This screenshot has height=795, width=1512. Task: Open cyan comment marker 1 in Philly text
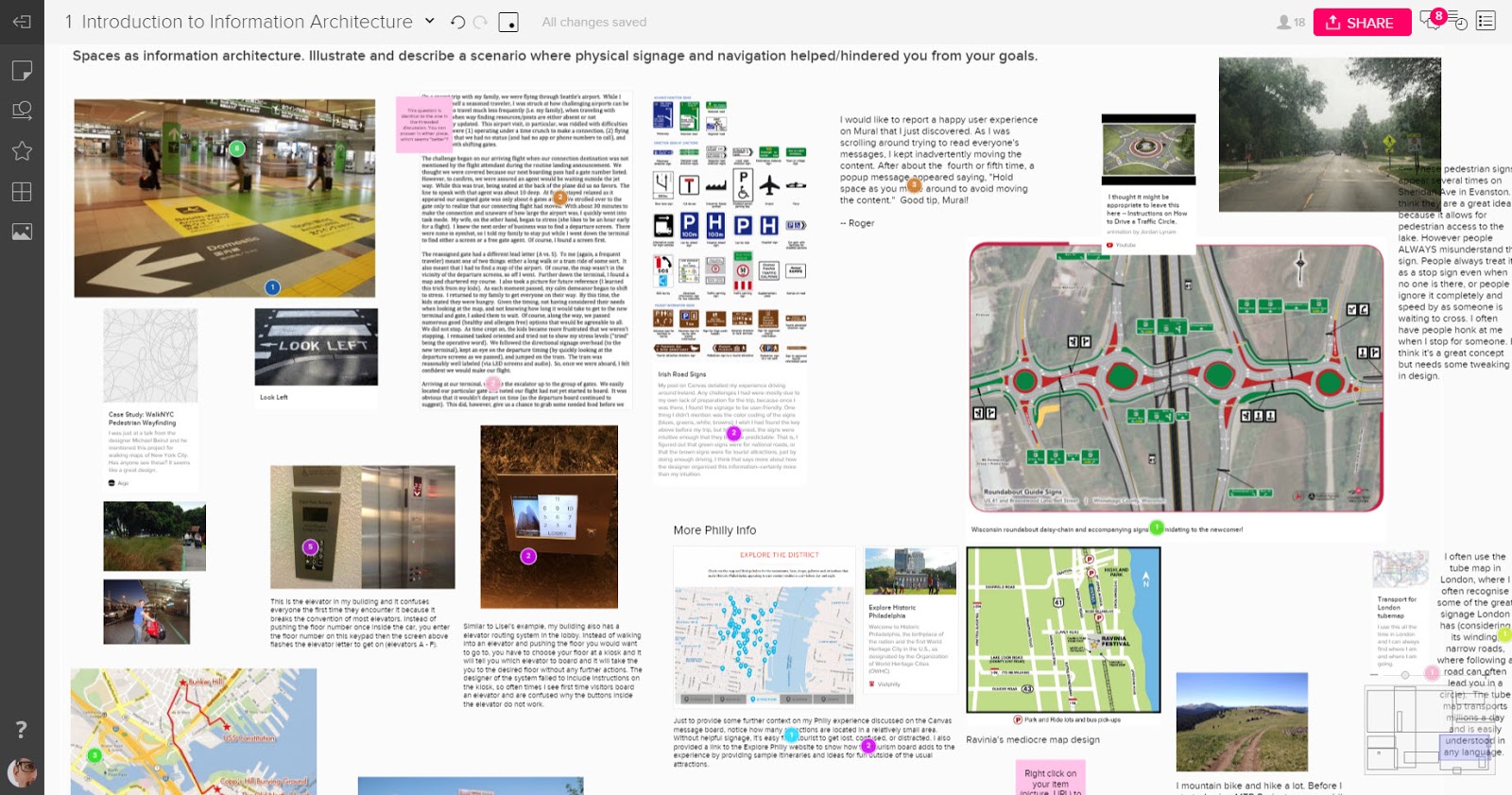click(791, 734)
